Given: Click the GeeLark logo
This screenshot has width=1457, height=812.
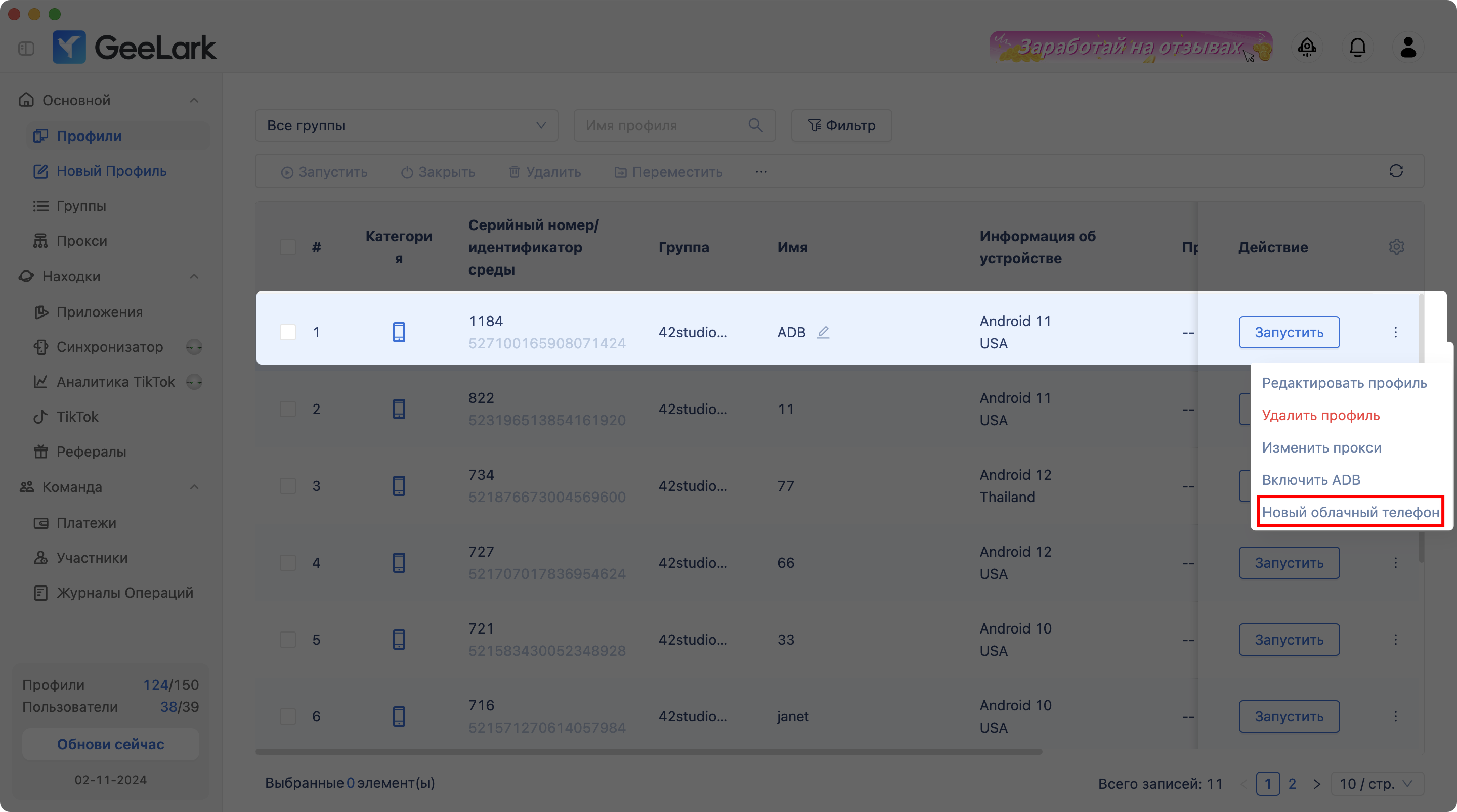Looking at the screenshot, I should [x=135, y=47].
